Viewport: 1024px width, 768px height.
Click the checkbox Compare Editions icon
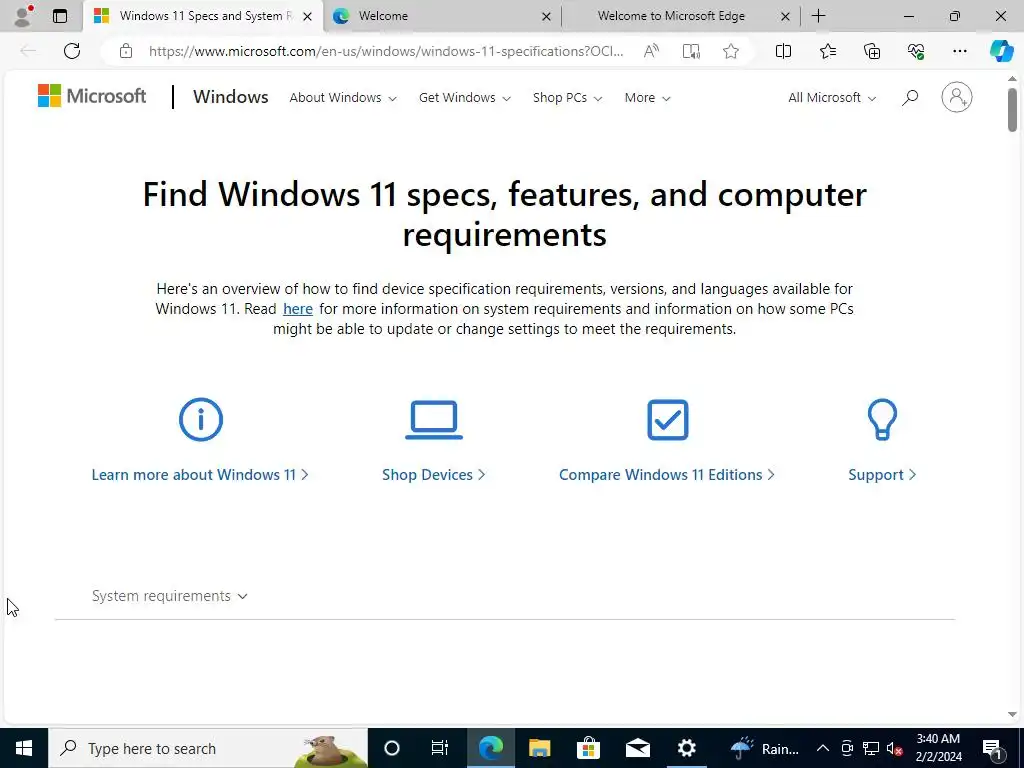pyautogui.click(x=667, y=419)
